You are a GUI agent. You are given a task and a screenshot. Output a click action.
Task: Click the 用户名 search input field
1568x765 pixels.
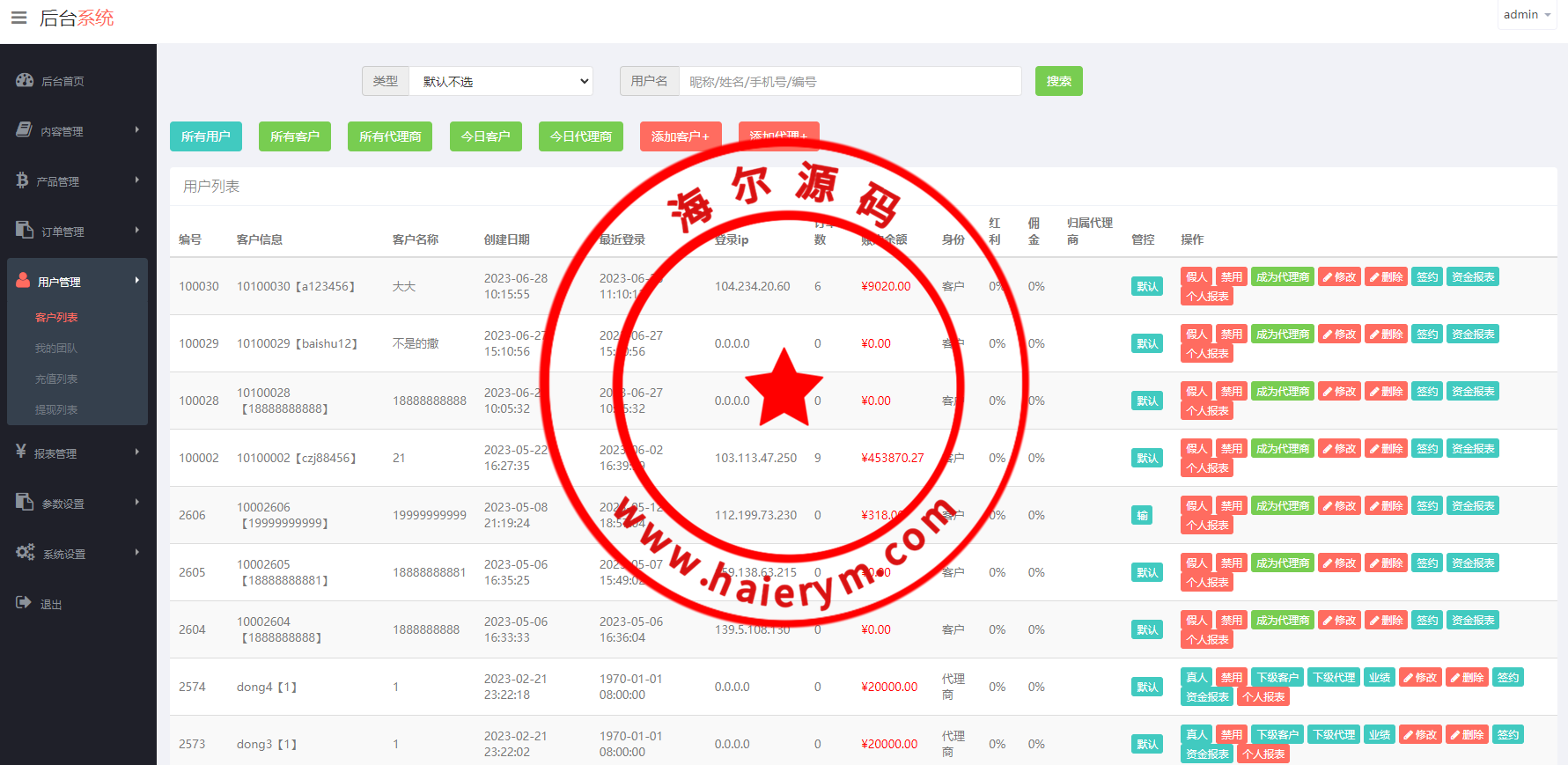(850, 82)
